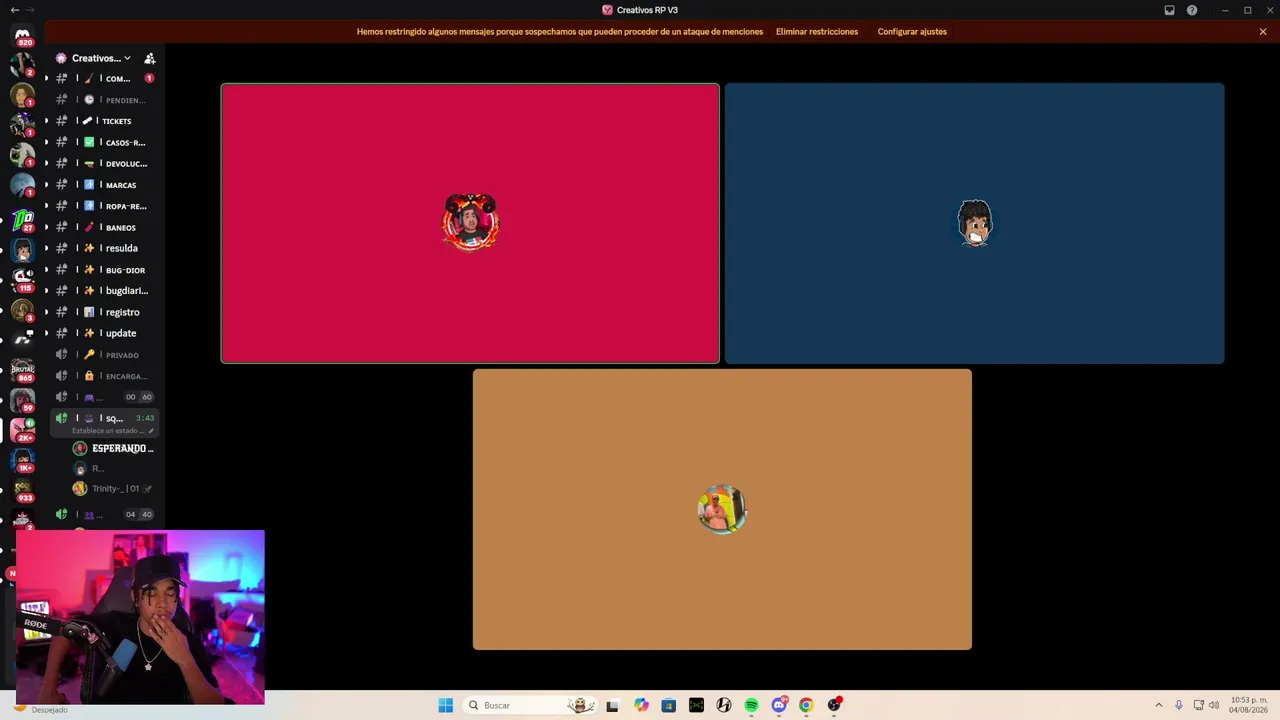The height and width of the screenshot is (720, 1280).
Task: Click the taskbar microphone tray icon
Action: [1179, 705]
